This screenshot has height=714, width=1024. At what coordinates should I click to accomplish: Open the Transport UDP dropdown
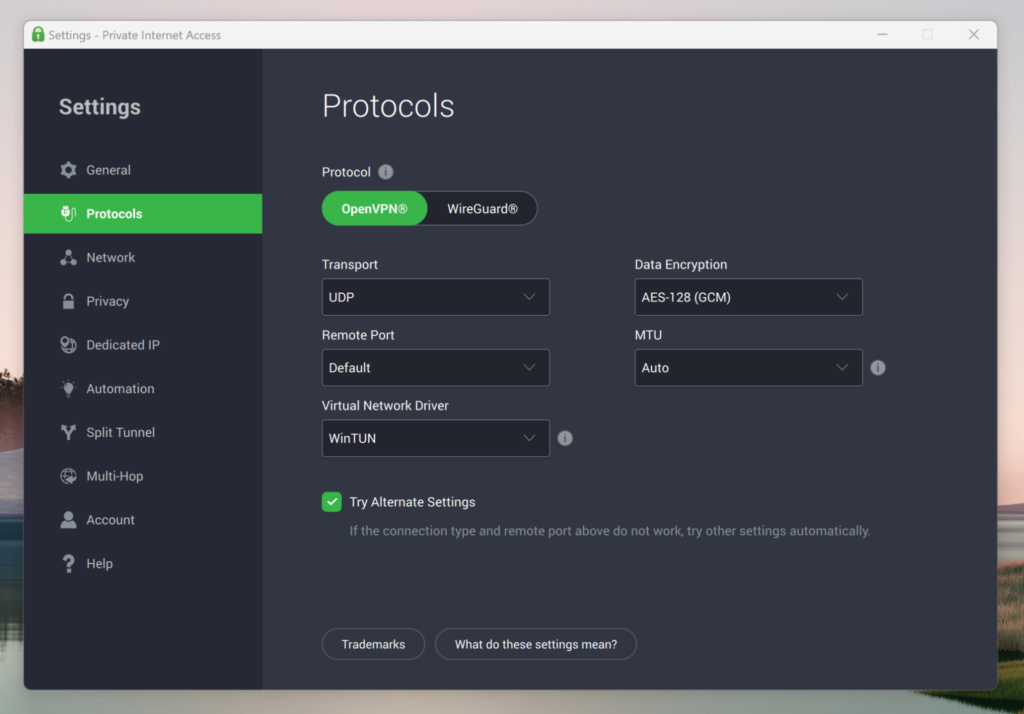click(x=436, y=297)
